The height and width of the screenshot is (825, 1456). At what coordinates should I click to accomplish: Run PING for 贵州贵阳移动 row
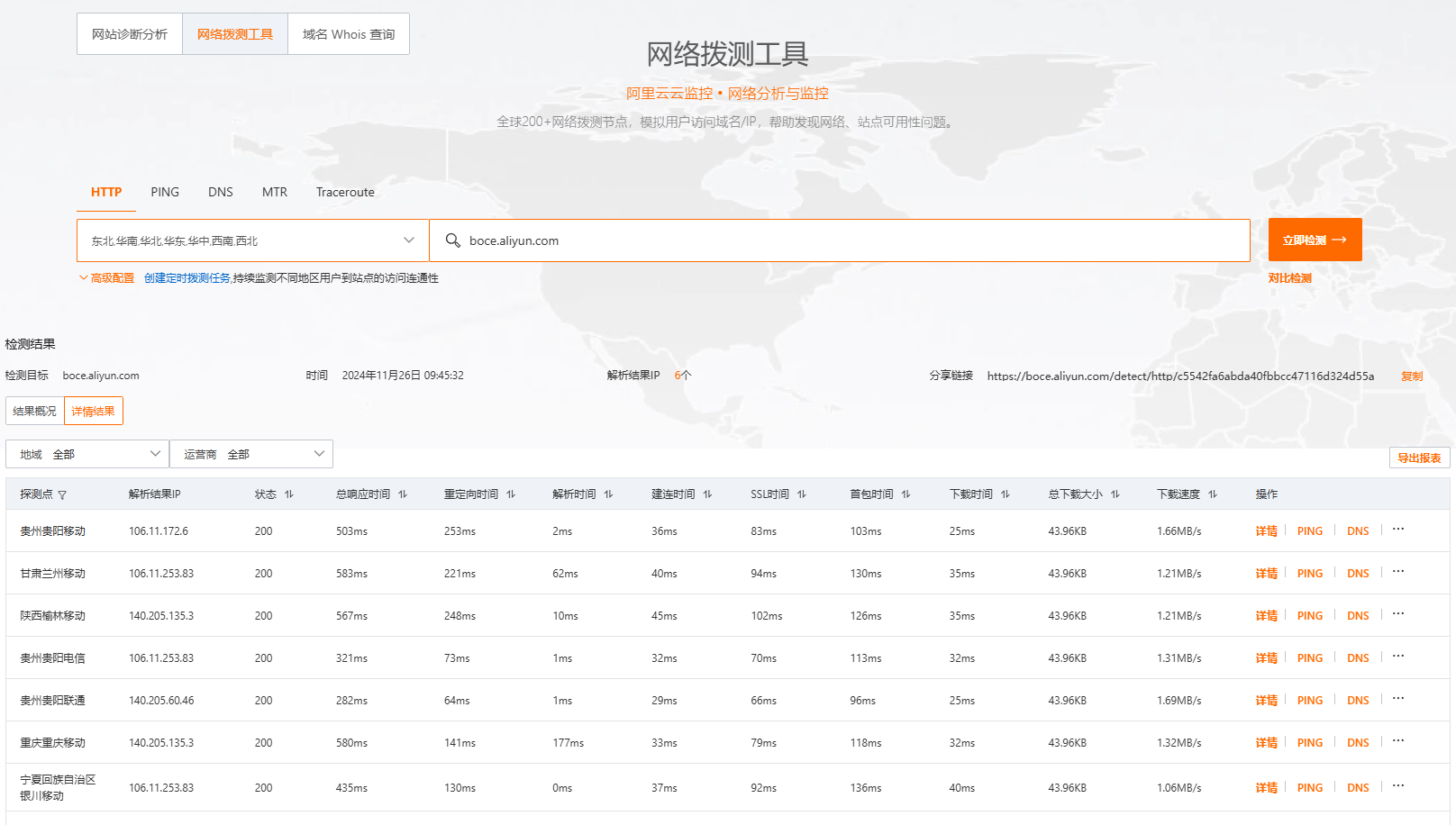point(1310,531)
